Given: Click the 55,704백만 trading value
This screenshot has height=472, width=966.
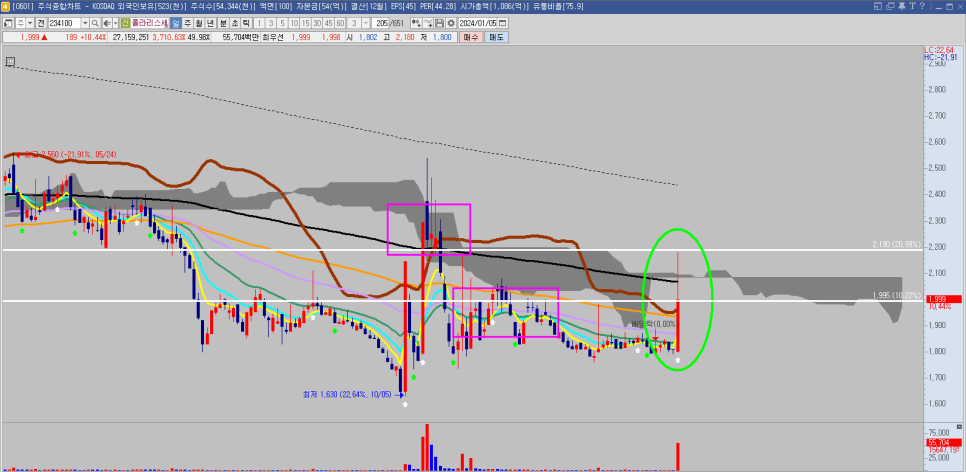Looking at the screenshot, I should point(240,37).
